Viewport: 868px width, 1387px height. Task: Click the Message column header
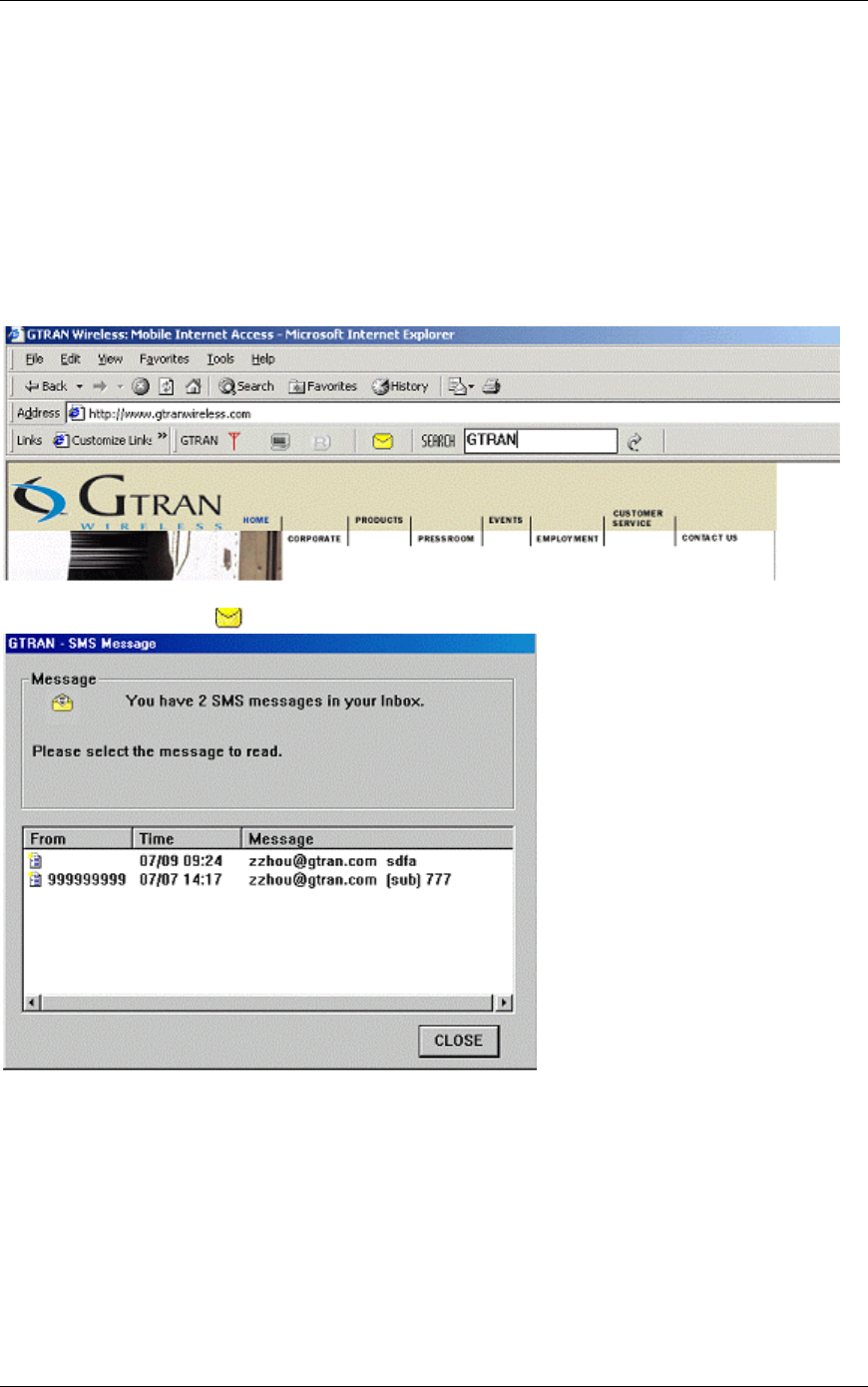tap(377, 838)
